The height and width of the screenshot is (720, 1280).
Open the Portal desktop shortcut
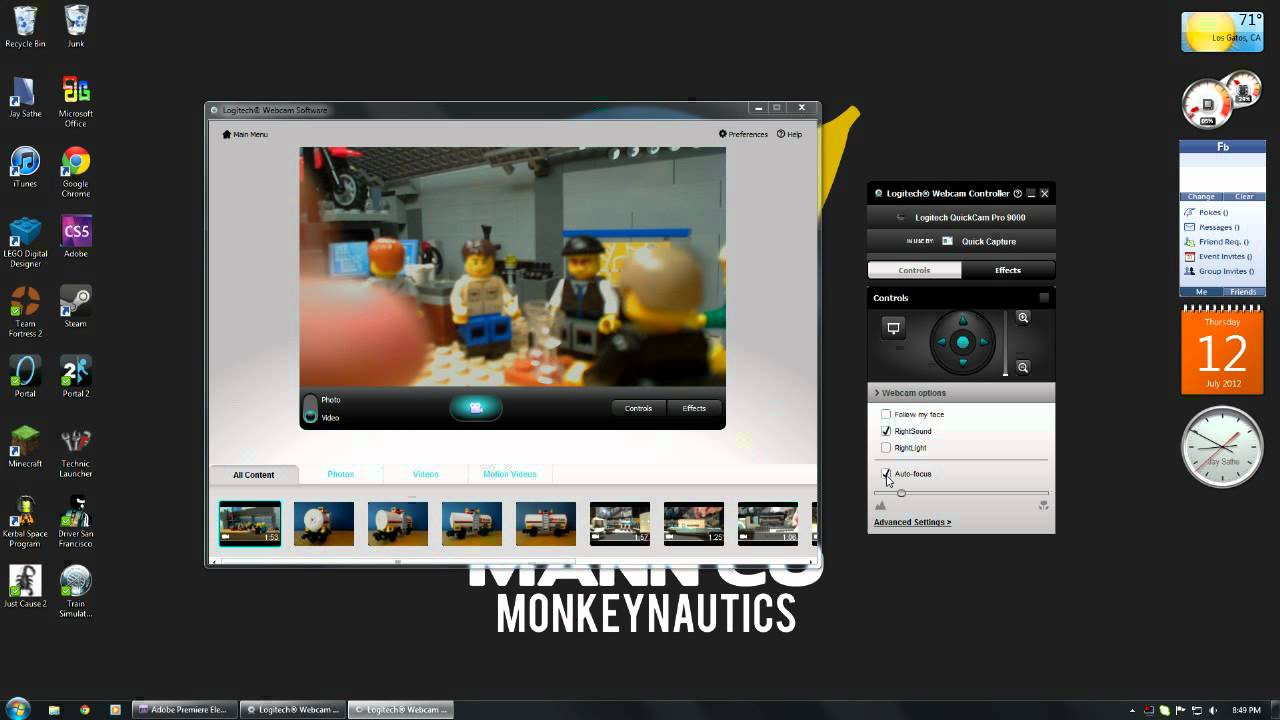point(25,377)
